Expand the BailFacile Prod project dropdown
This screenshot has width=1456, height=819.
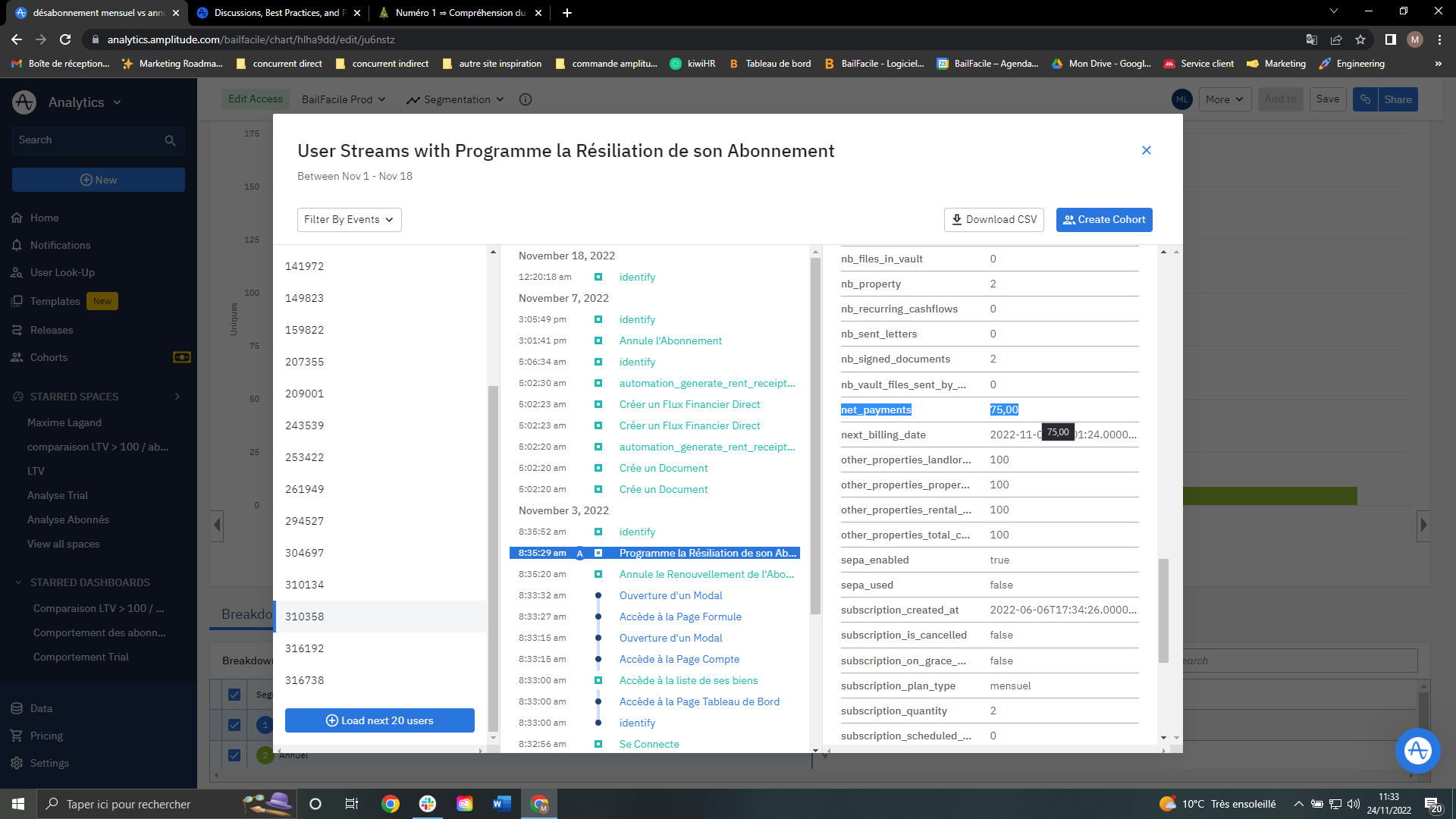(x=344, y=99)
